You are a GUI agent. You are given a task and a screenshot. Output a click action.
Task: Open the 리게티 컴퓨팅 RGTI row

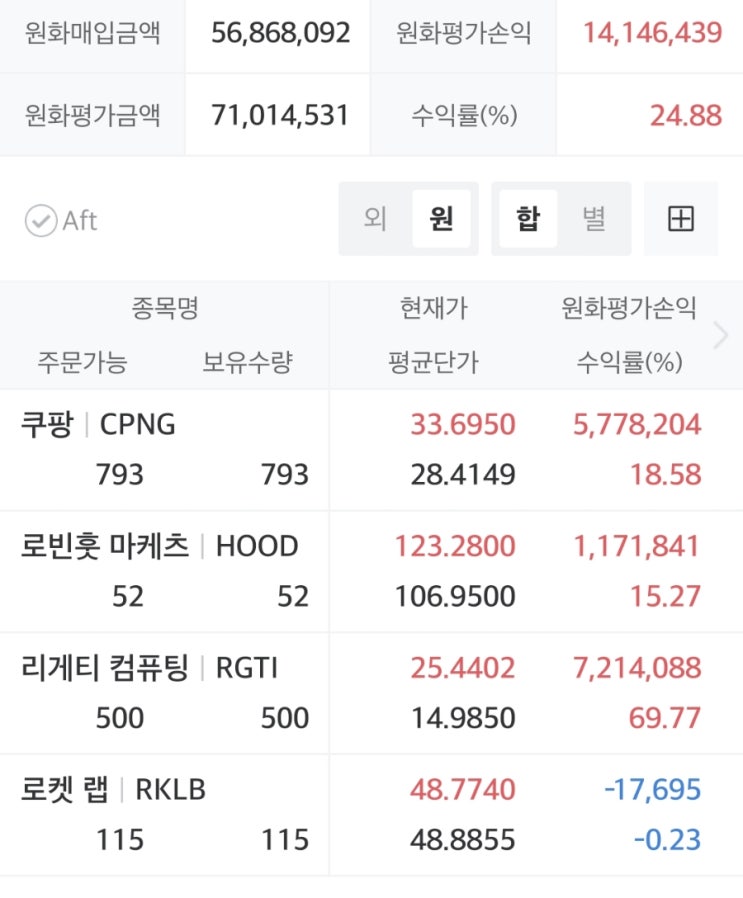pyautogui.click(x=371, y=693)
